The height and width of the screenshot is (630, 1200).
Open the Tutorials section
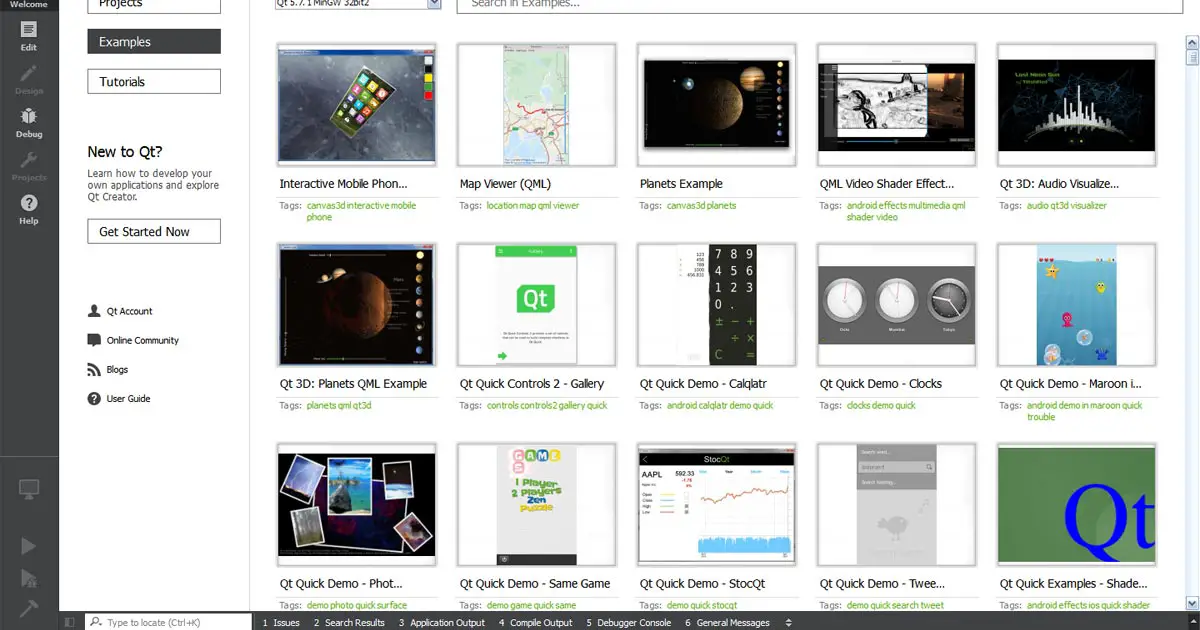click(154, 81)
